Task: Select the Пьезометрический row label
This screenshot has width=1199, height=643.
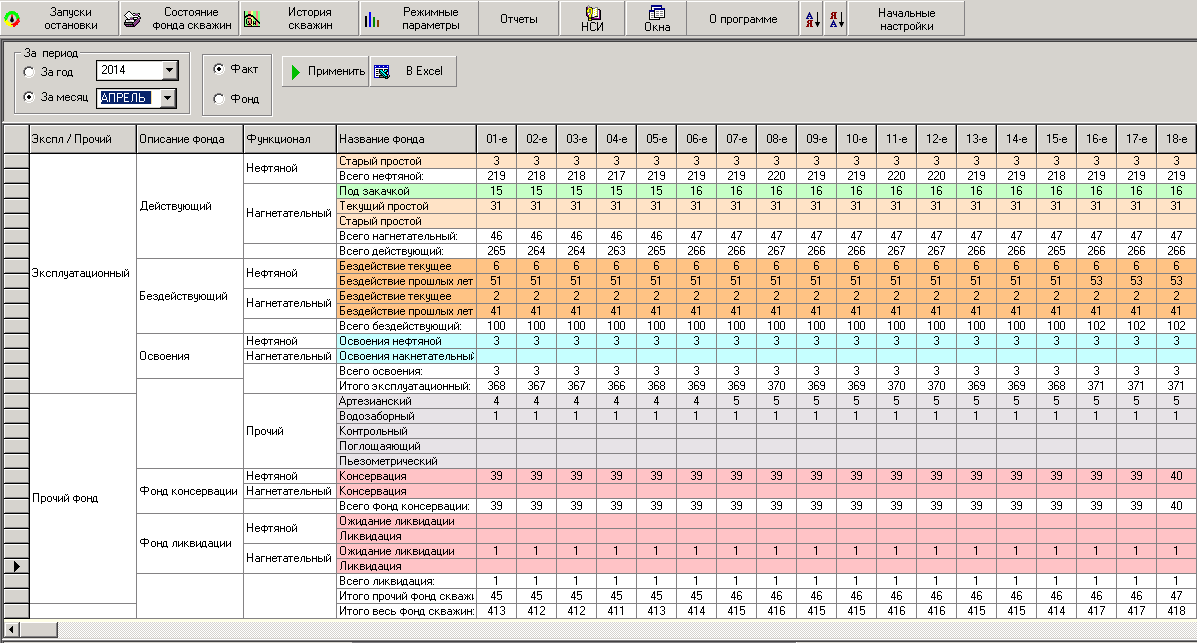Action: [406, 461]
